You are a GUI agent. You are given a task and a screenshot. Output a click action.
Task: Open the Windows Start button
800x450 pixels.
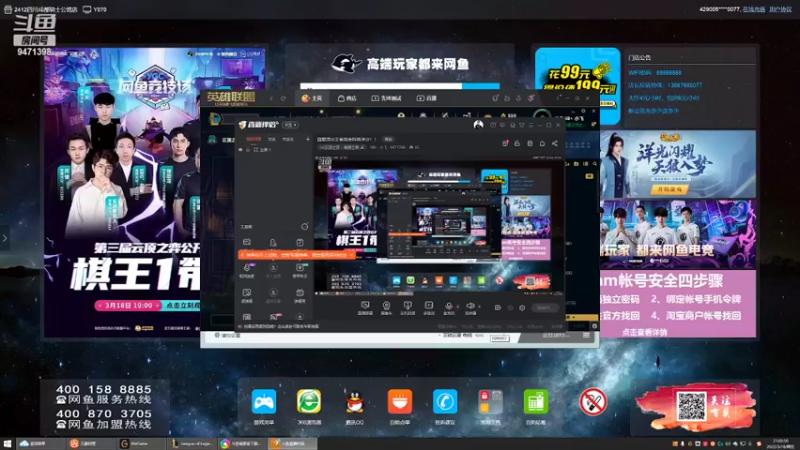pos(7,444)
